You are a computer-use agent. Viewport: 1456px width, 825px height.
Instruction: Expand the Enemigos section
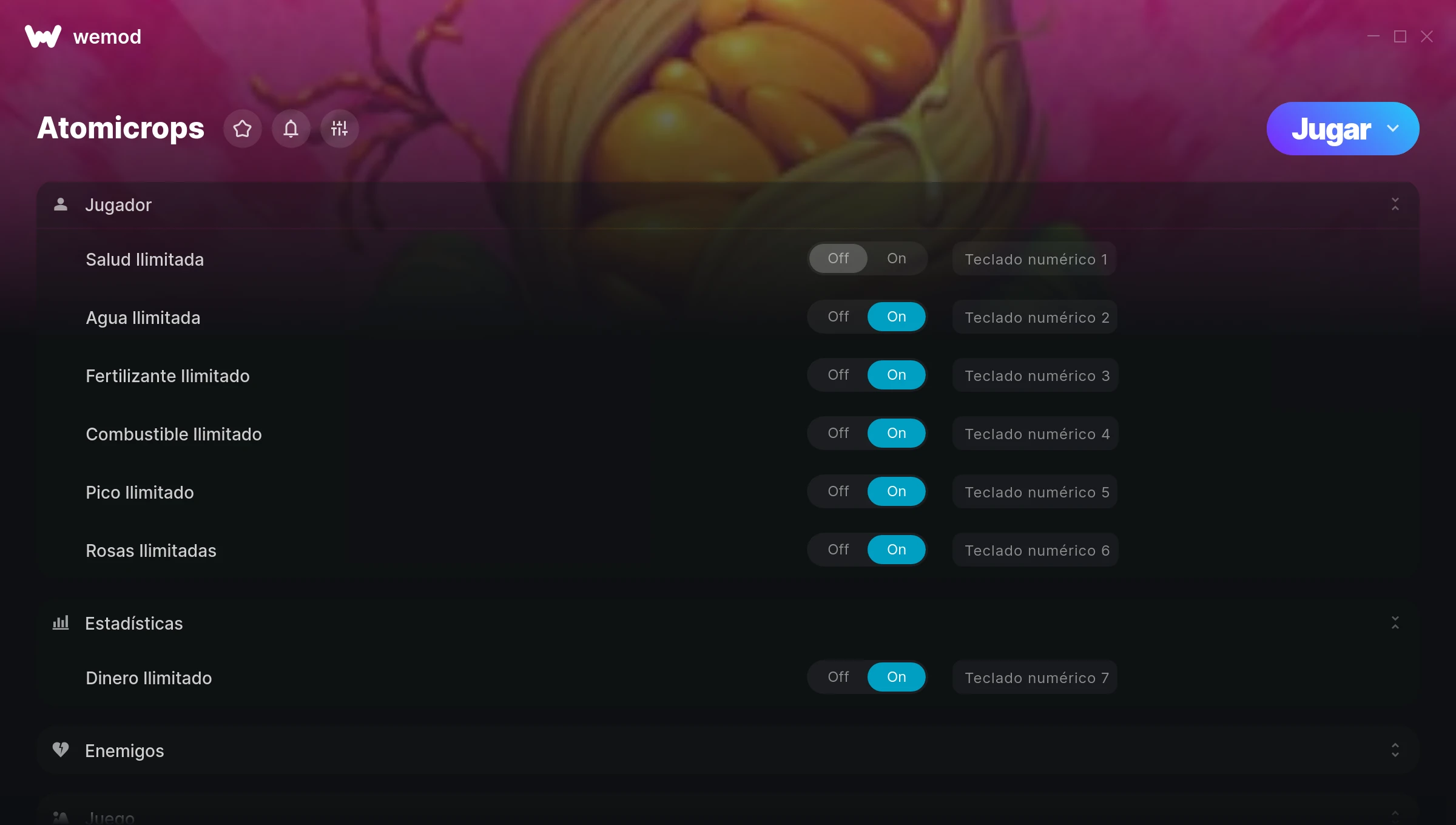pyautogui.click(x=1395, y=750)
